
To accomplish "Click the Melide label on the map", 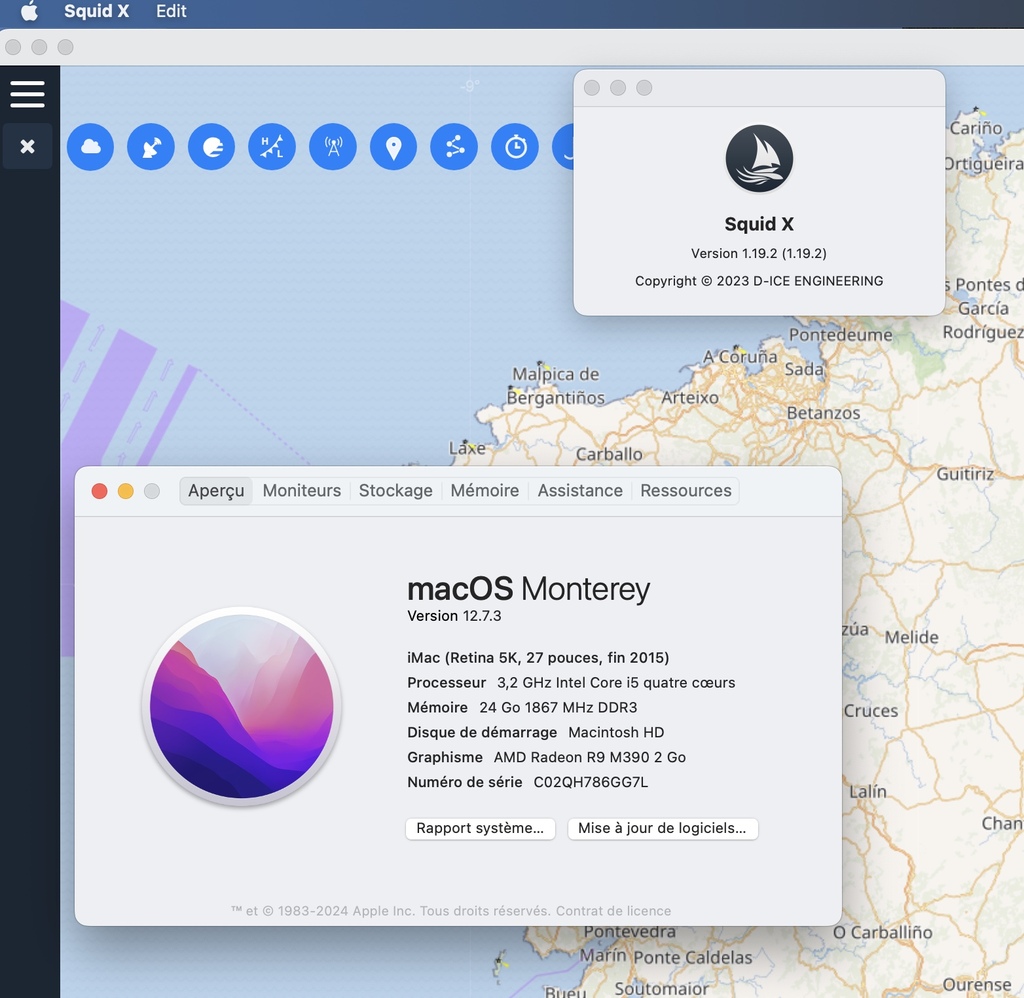I will pyautogui.click(x=911, y=637).
